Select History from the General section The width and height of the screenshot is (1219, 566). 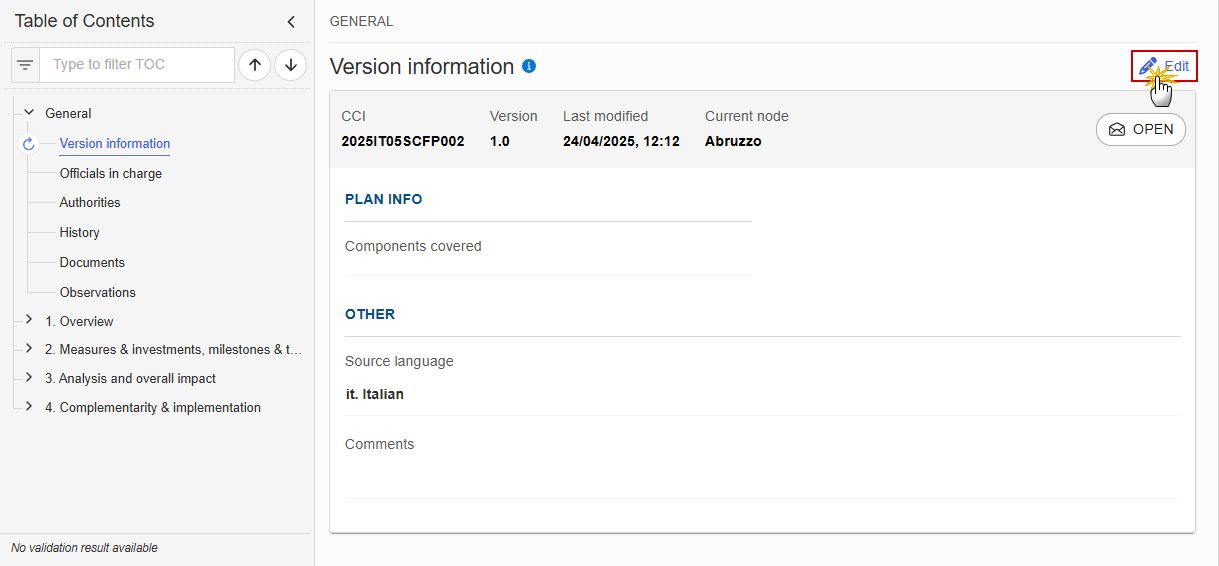pos(80,232)
